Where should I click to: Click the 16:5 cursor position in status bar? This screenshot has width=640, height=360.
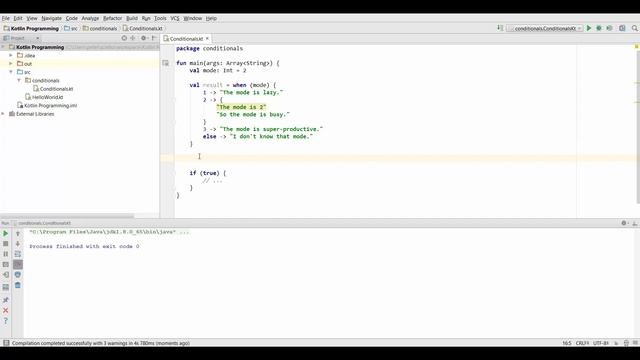pyautogui.click(x=567, y=343)
